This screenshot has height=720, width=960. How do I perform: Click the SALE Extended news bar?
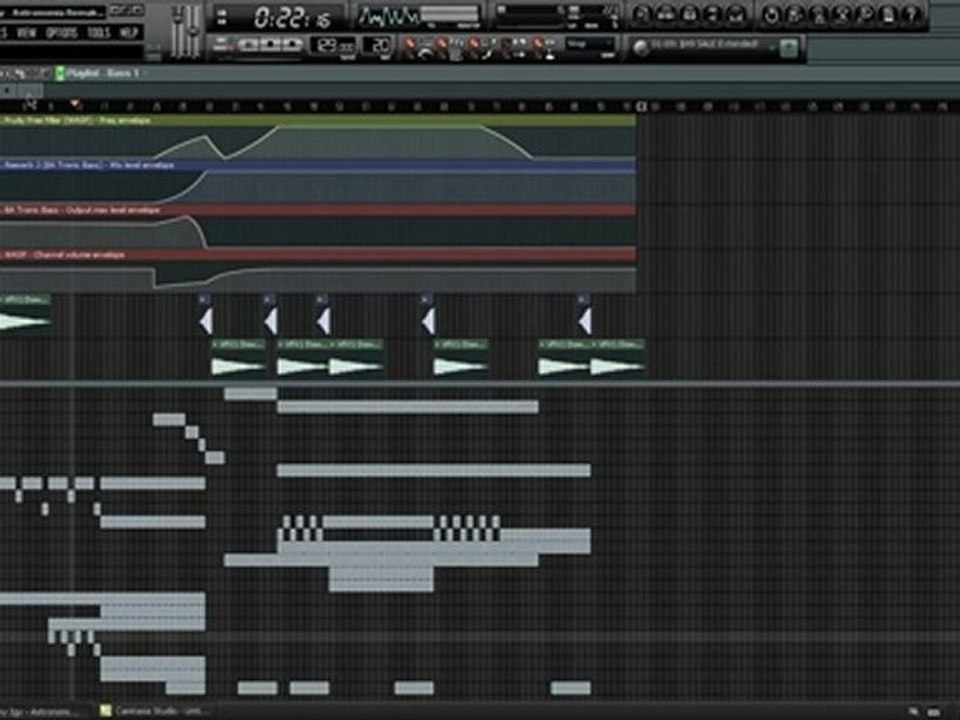click(704, 45)
